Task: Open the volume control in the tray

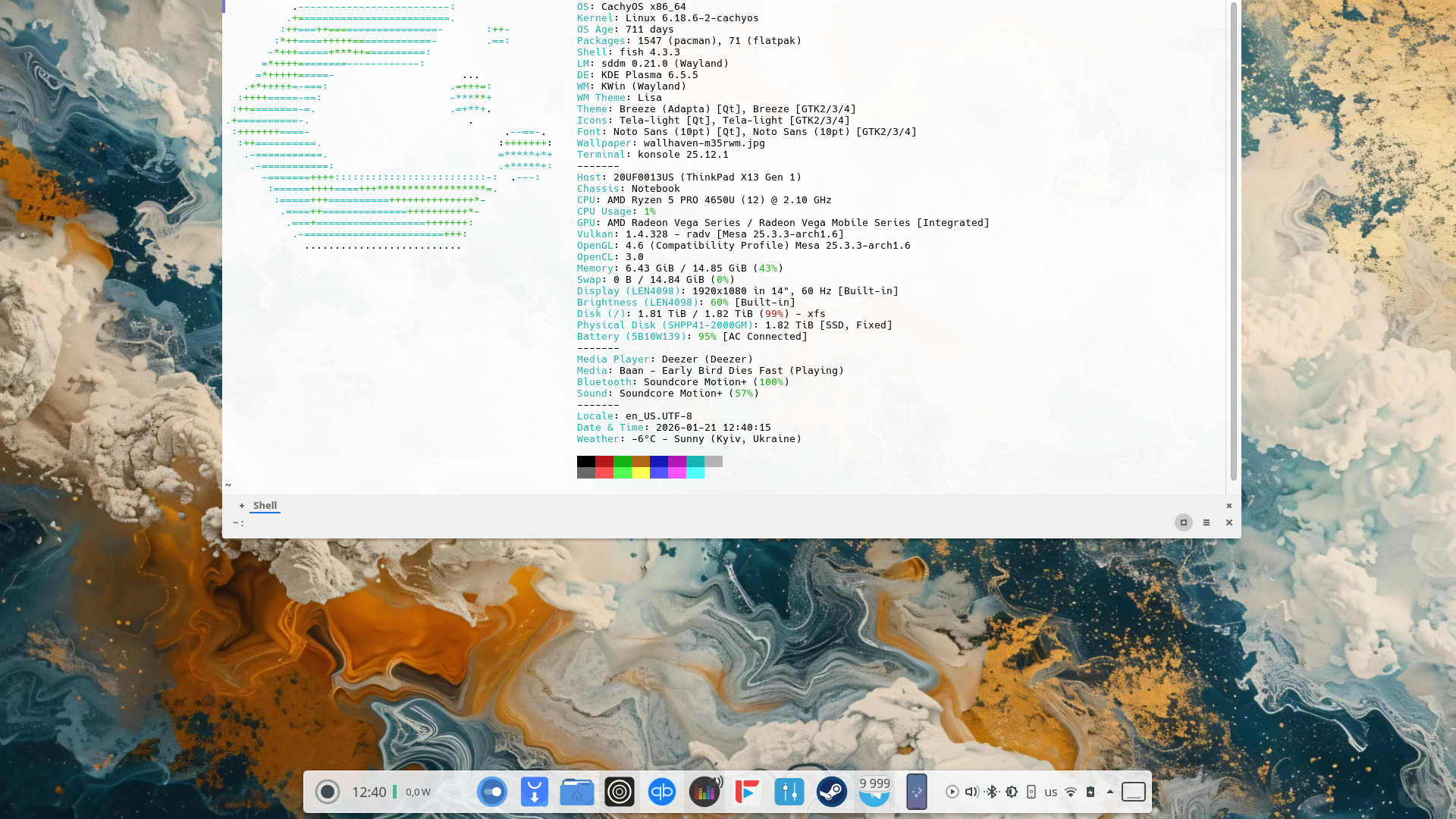Action: (971, 792)
